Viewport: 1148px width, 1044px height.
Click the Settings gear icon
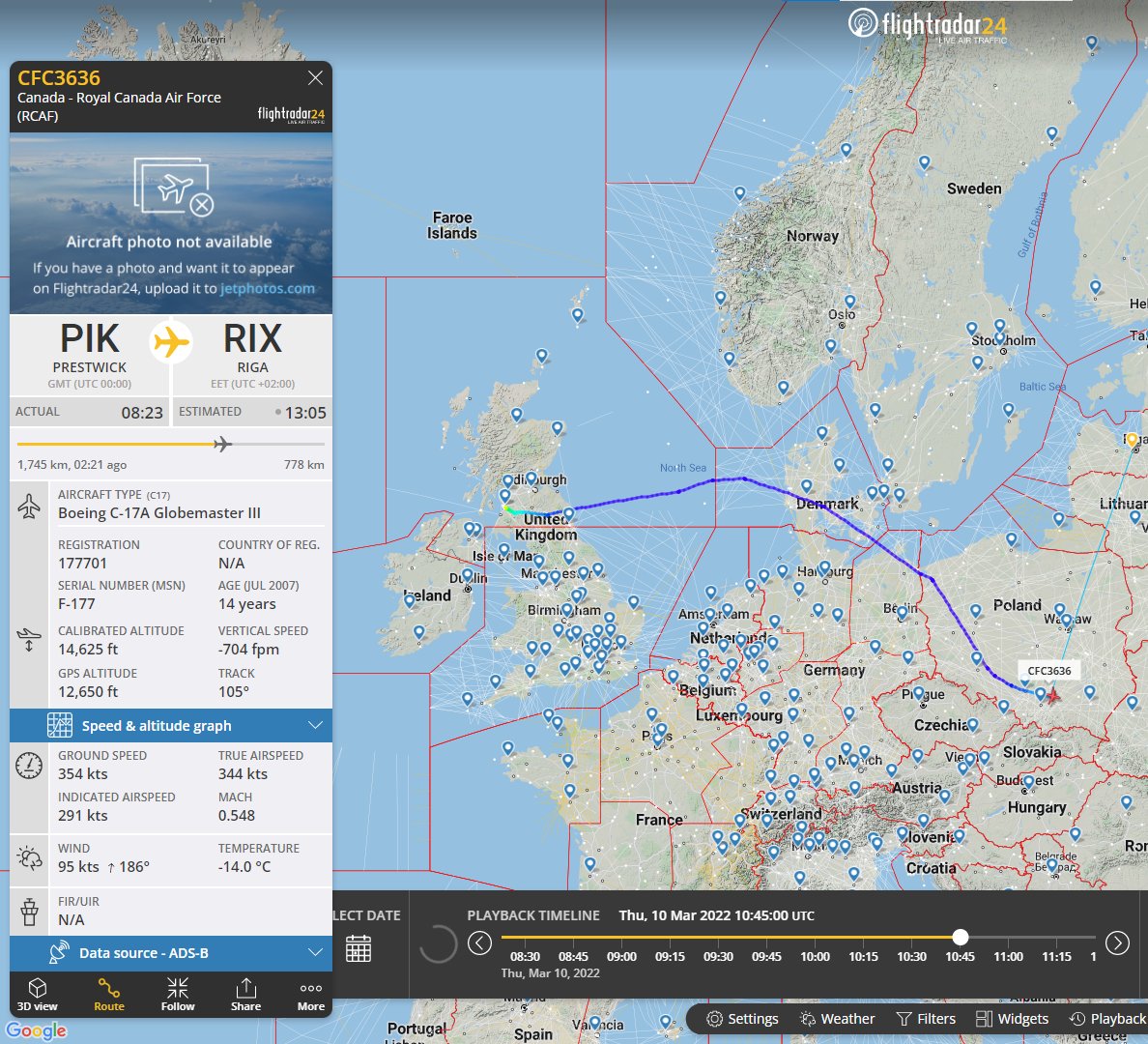click(x=714, y=1019)
